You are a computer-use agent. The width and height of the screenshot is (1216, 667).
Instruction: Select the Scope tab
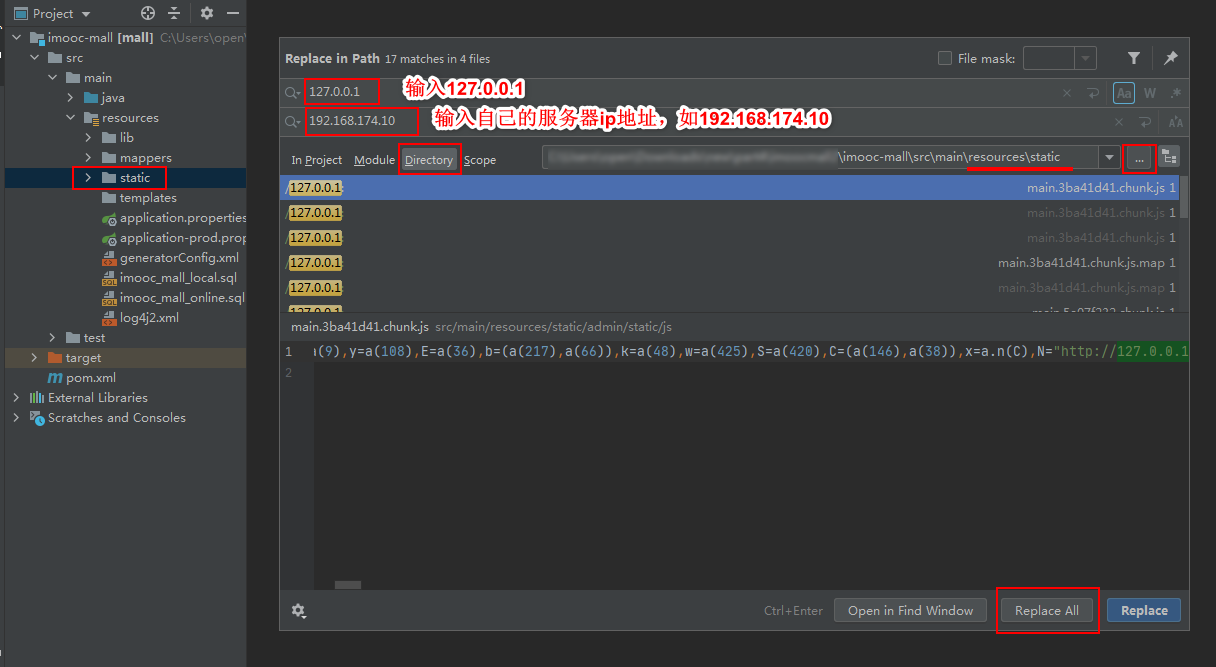(x=480, y=160)
